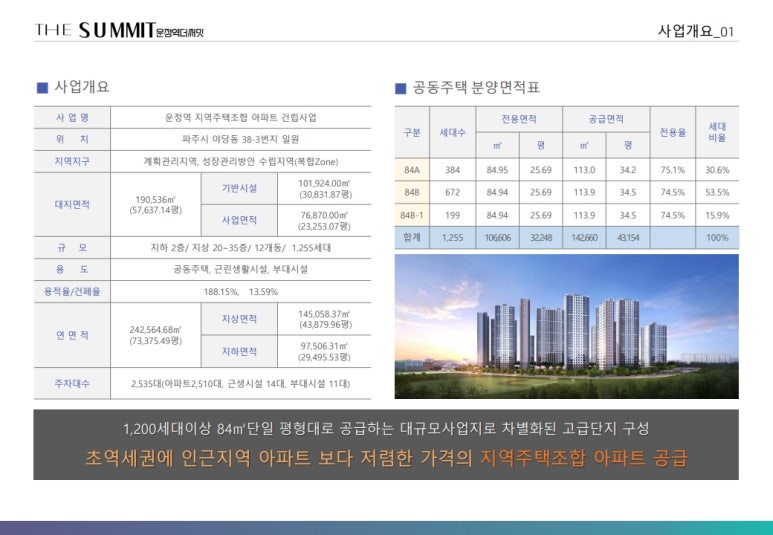Select the text 운정역 지역주택조합 아파트 건립사업

point(241,117)
